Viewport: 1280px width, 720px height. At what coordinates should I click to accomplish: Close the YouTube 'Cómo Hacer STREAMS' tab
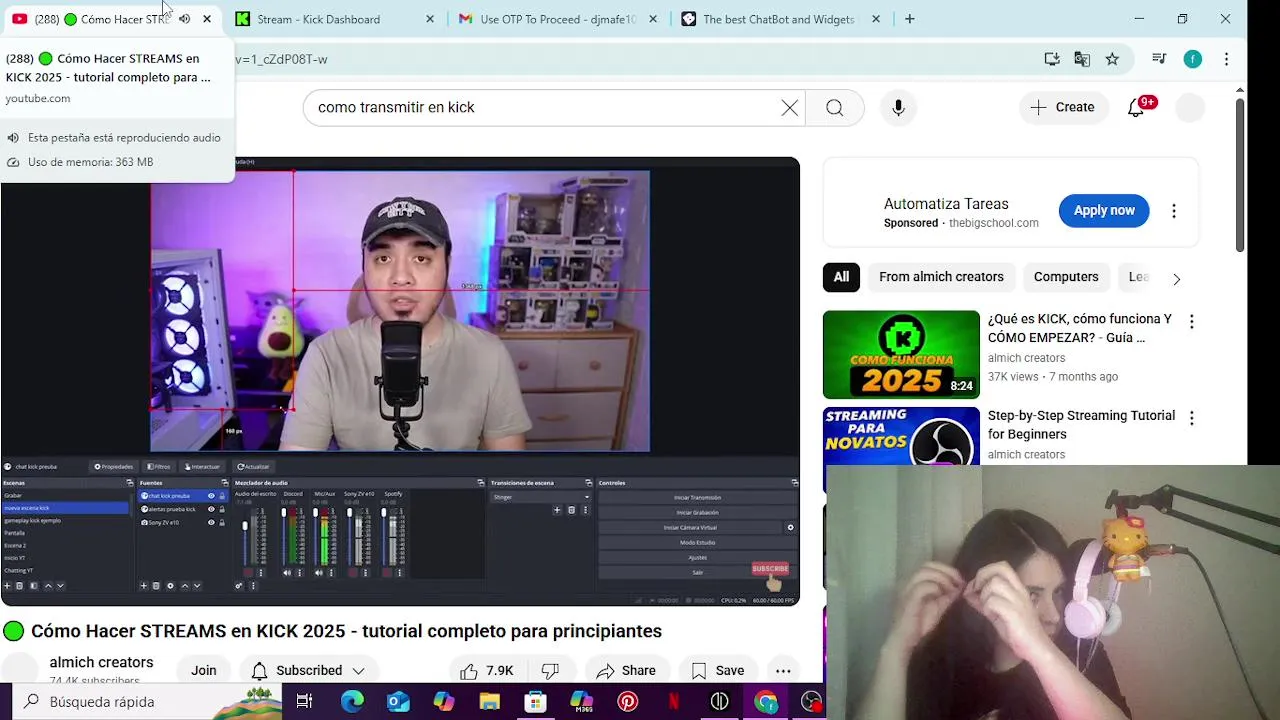tap(207, 19)
